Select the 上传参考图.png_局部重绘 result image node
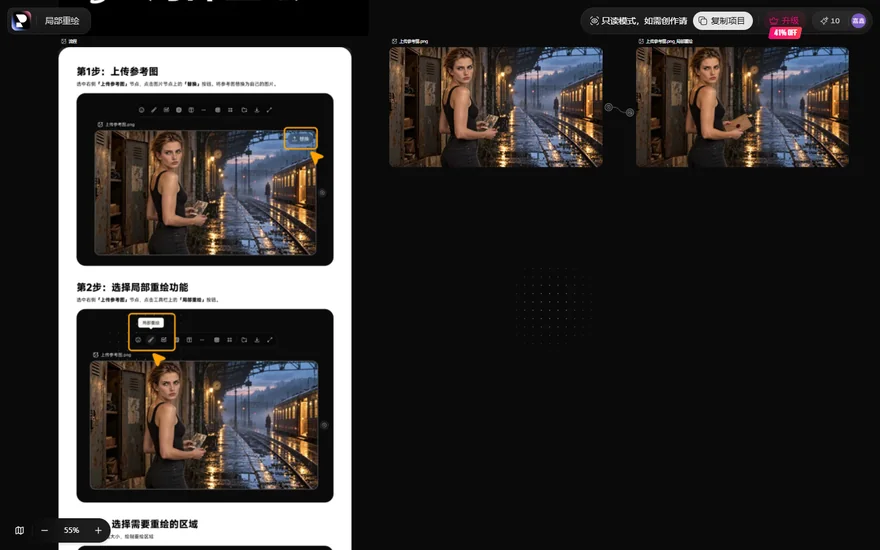The height and width of the screenshot is (550, 880). click(742, 107)
